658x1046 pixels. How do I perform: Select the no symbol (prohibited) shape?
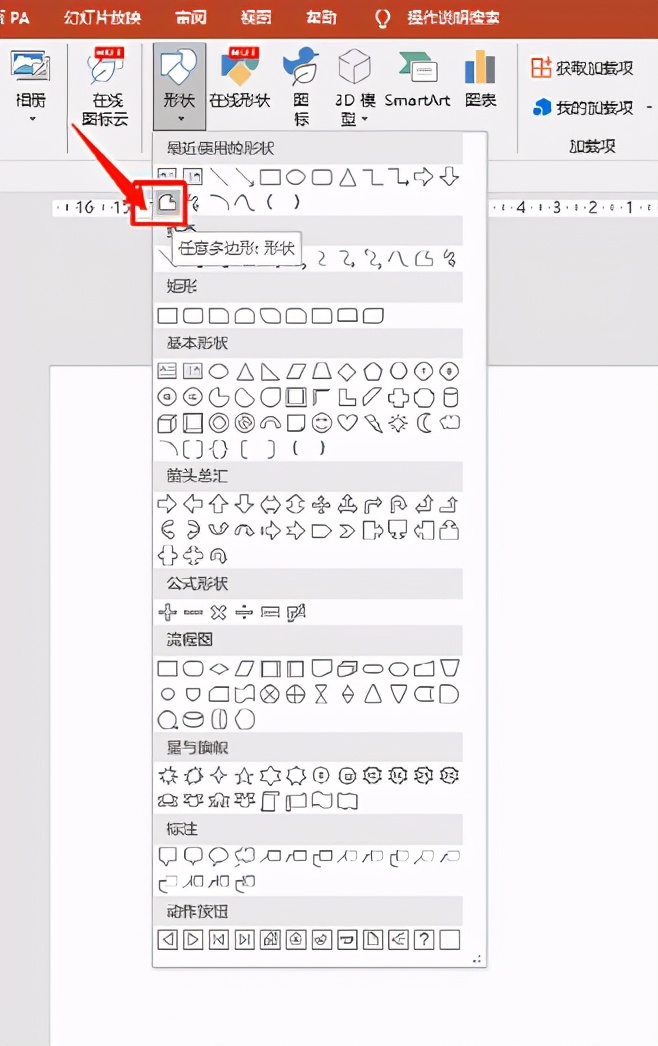(245, 423)
